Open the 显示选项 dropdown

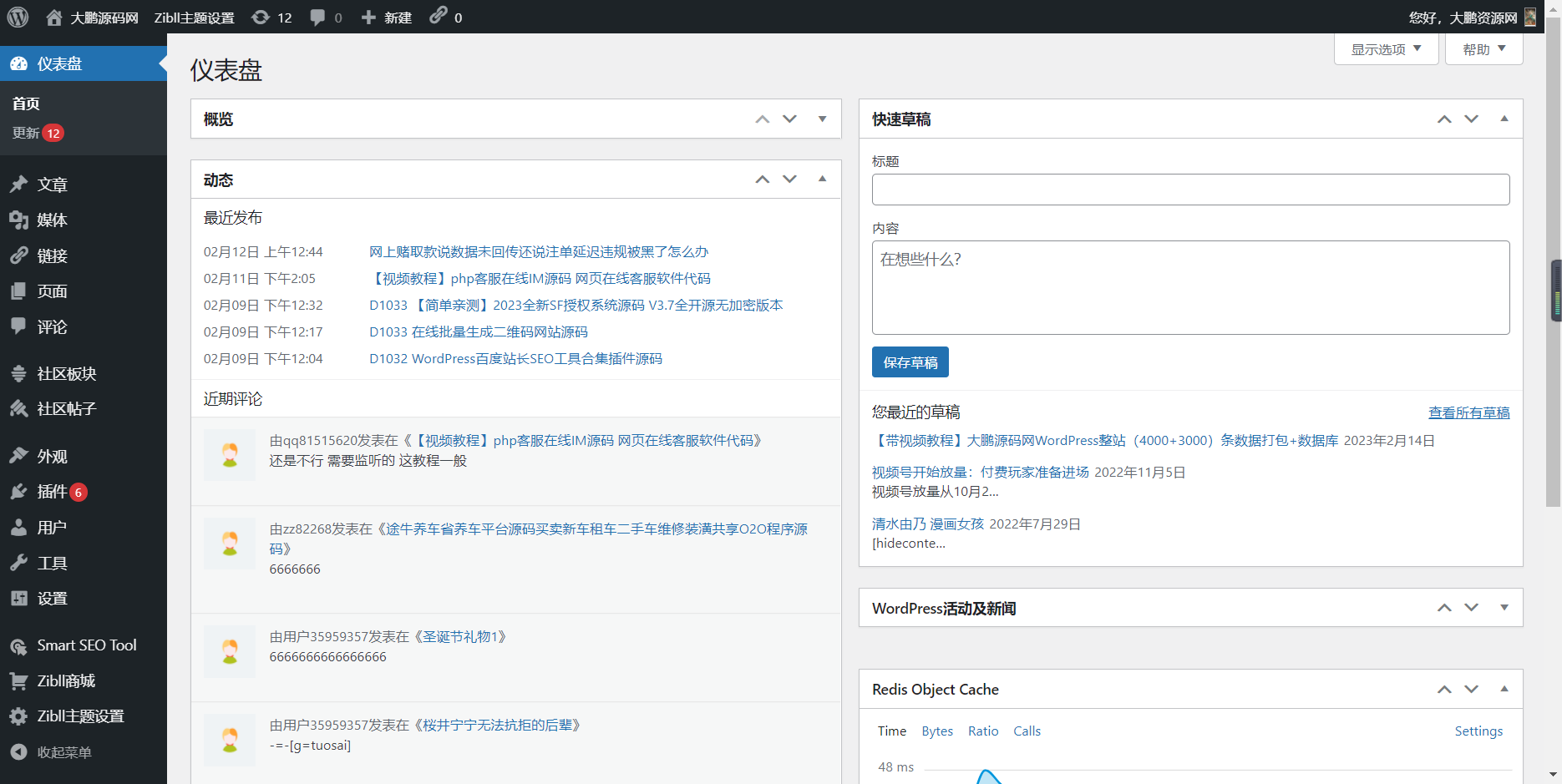[1385, 48]
